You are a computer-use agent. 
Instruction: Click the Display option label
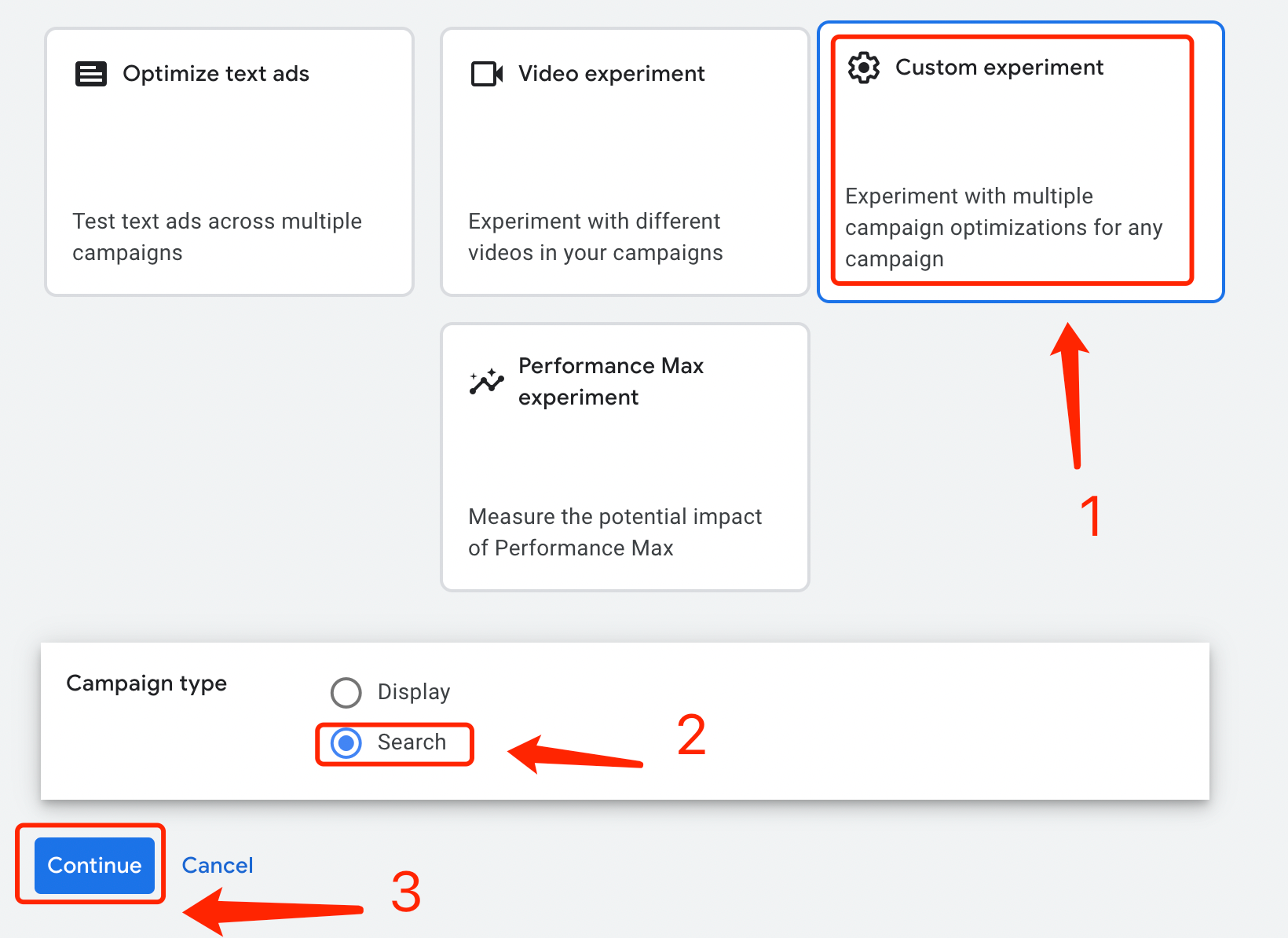click(414, 692)
